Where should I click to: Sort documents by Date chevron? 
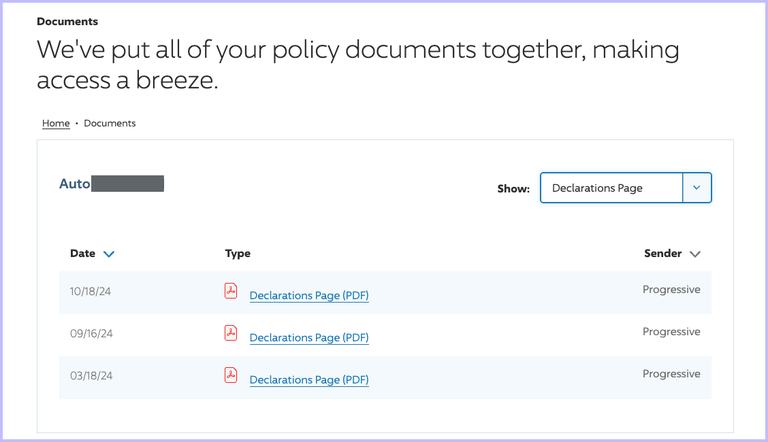109,254
